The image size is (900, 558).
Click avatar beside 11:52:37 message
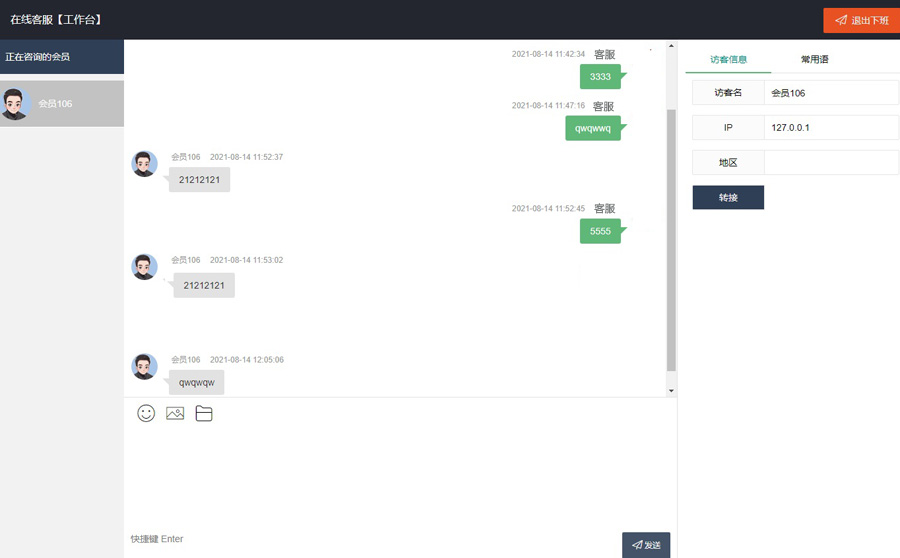(145, 164)
